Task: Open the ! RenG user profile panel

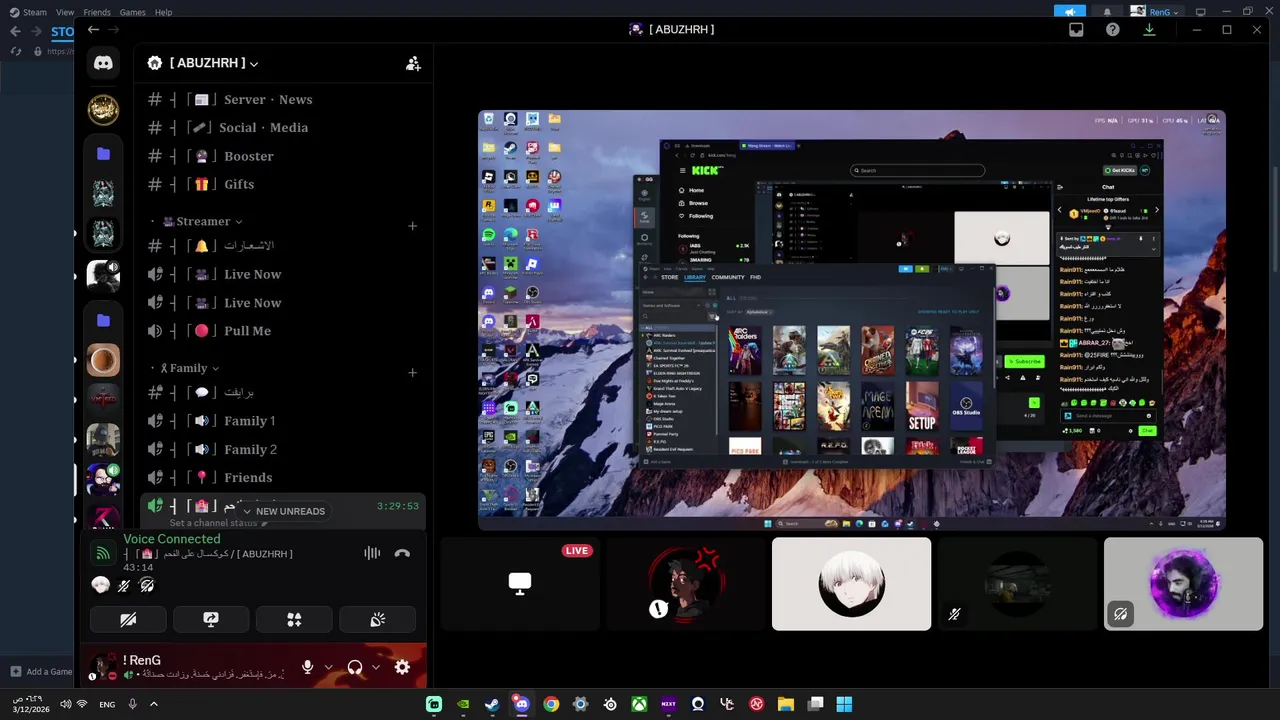Action: click(187, 667)
